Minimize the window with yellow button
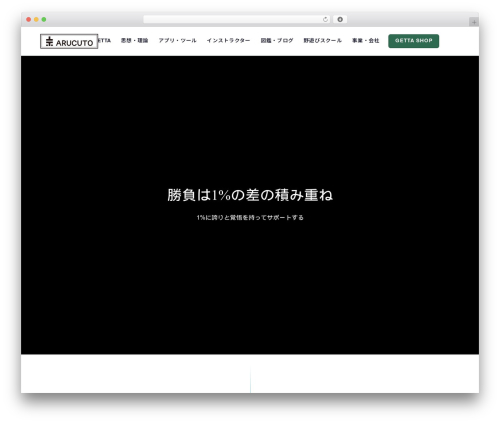This screenshot has height=423, width=500. [x=36, y=20]
